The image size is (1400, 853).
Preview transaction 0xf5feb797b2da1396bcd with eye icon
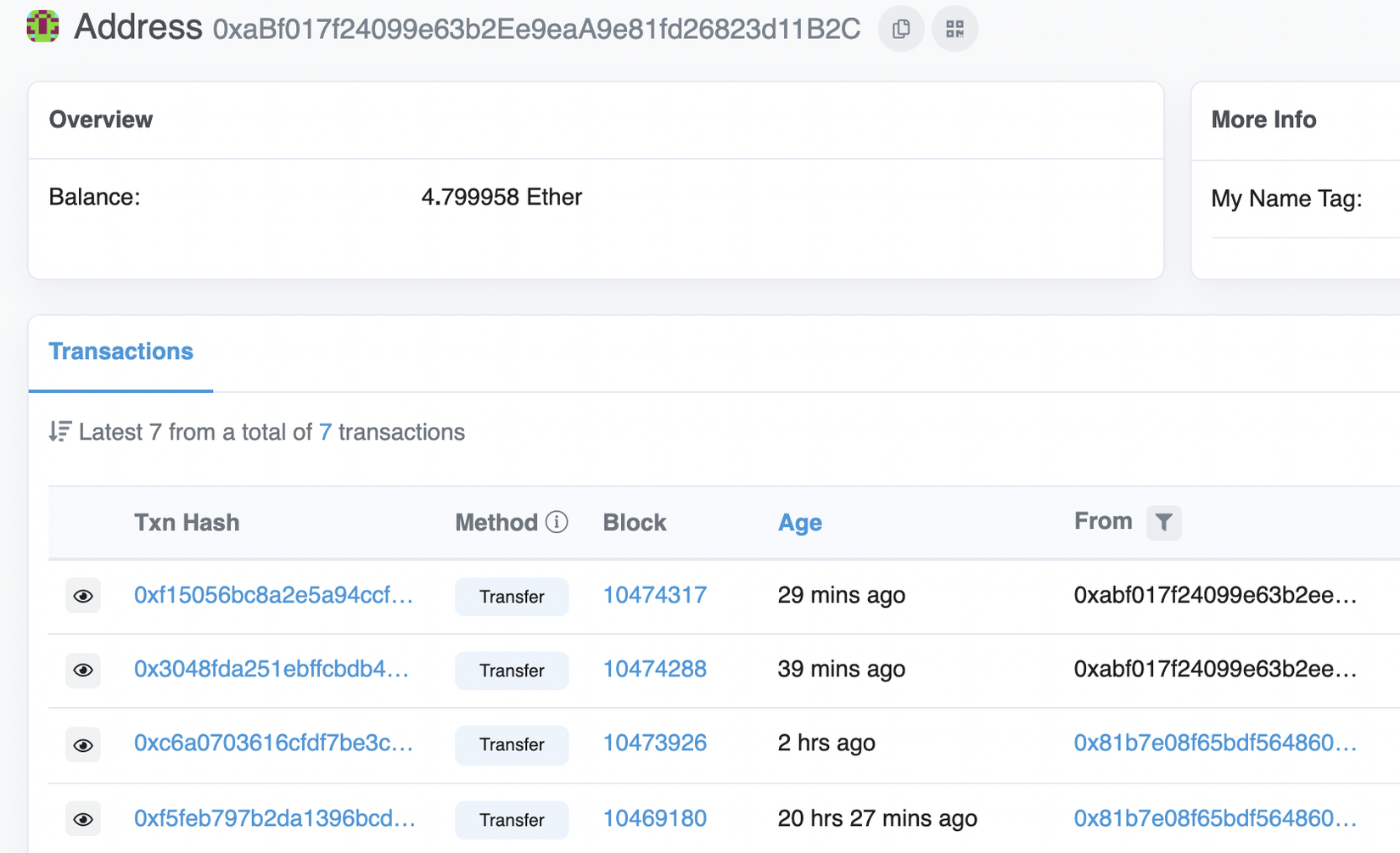(x=83, y=820)
